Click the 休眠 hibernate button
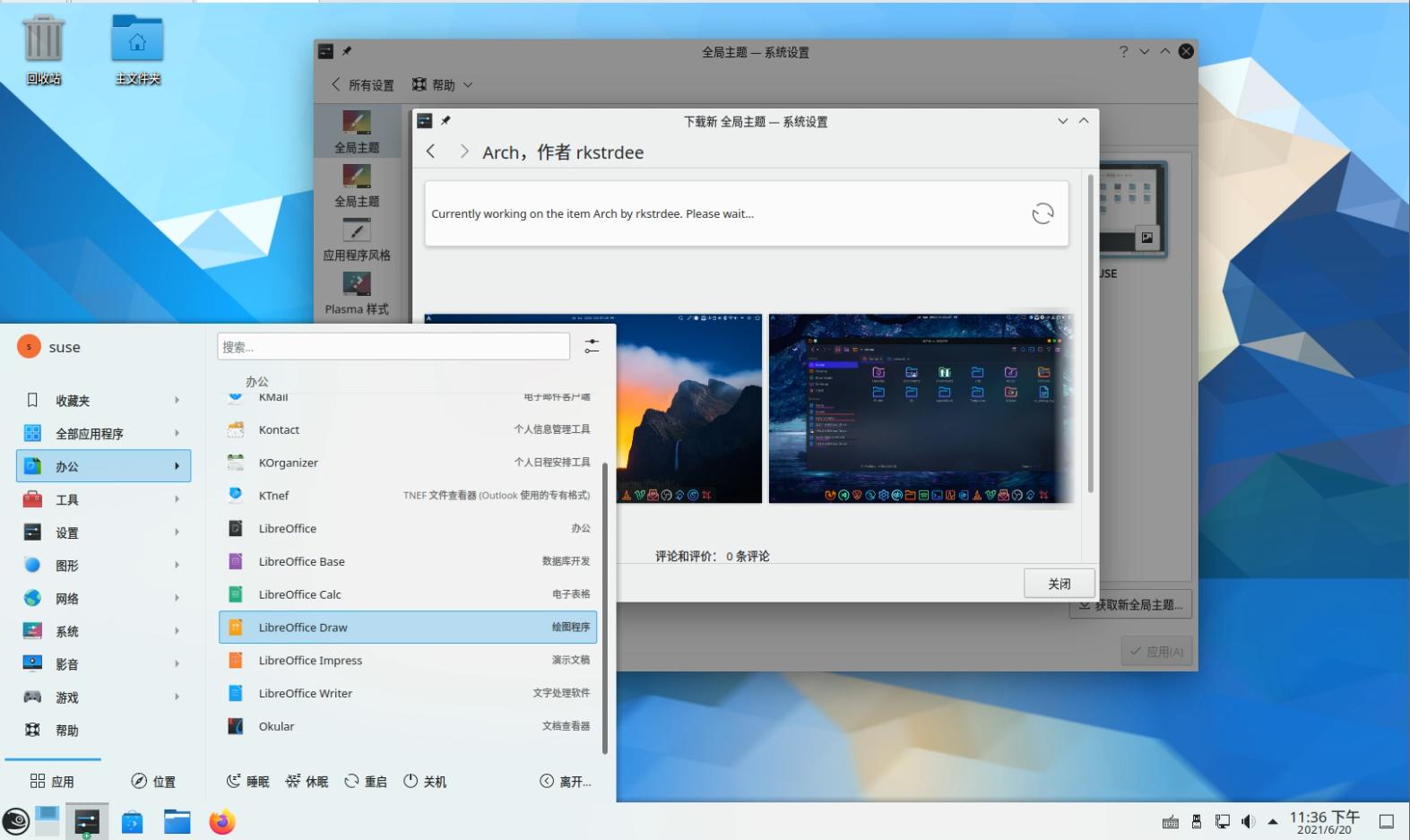This screenshot has height=840, width=1410. [307, 782]
